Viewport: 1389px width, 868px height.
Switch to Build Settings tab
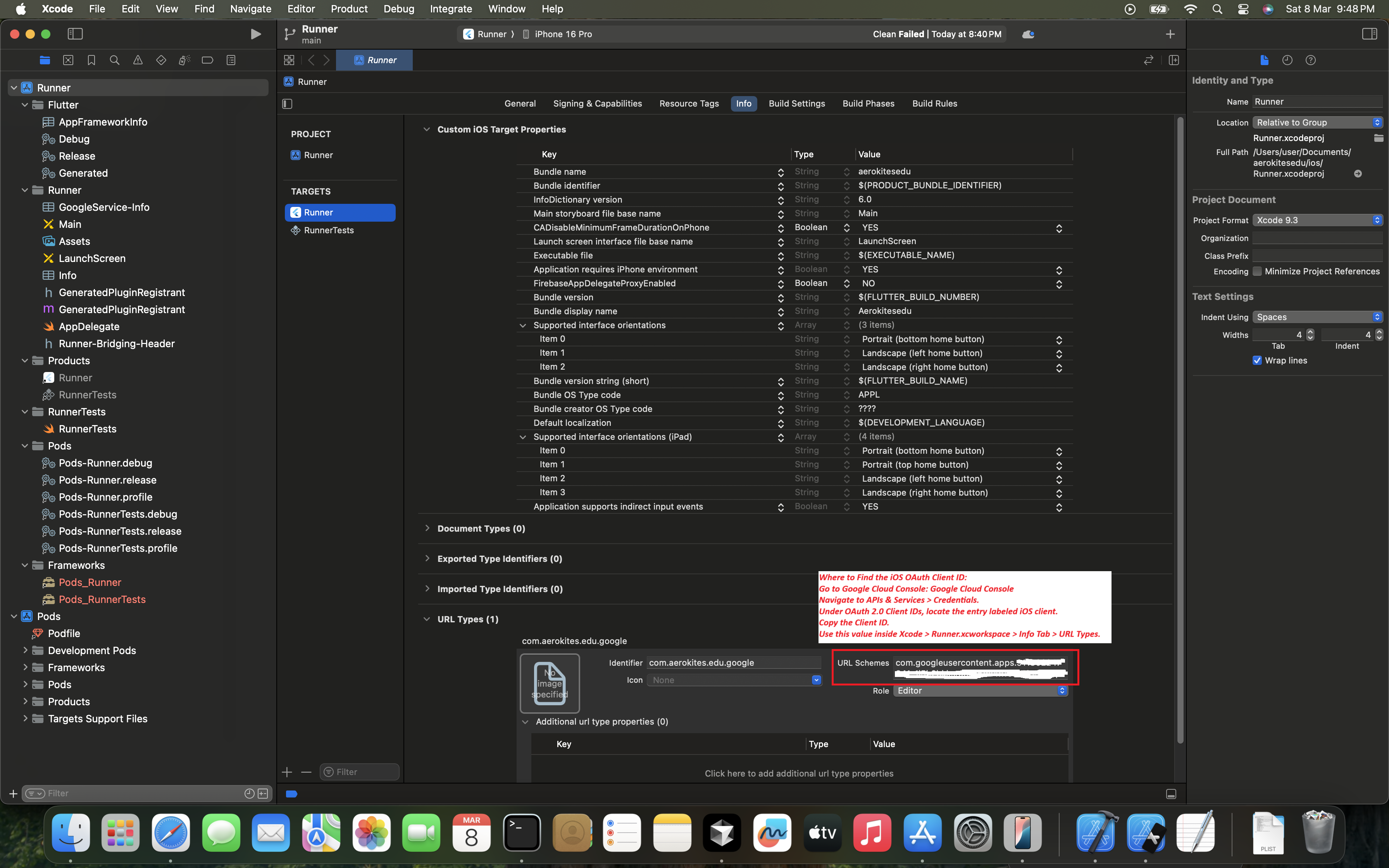point(797,104)
